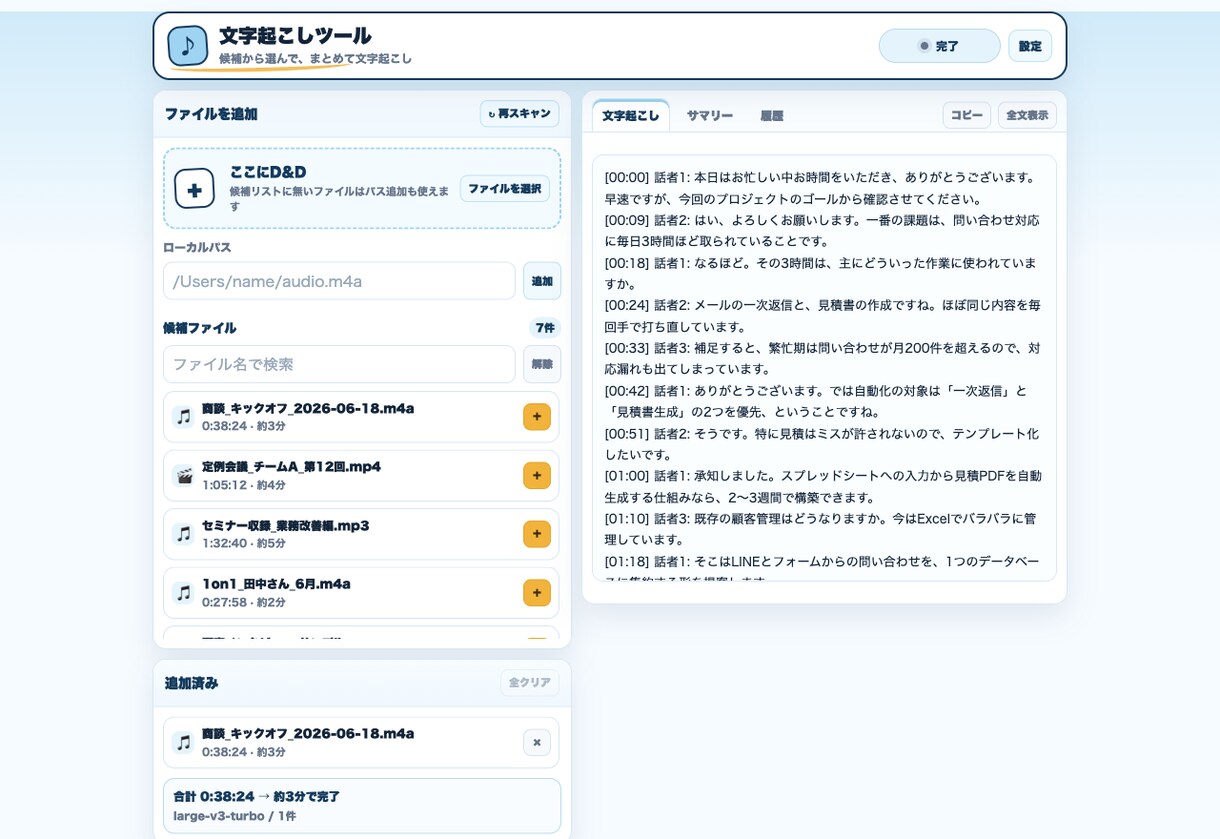Image resolution: width=1220 pixels, height=839 pixels.
Task: Click transcript line at [00:18]
Action: coord(822,273)
